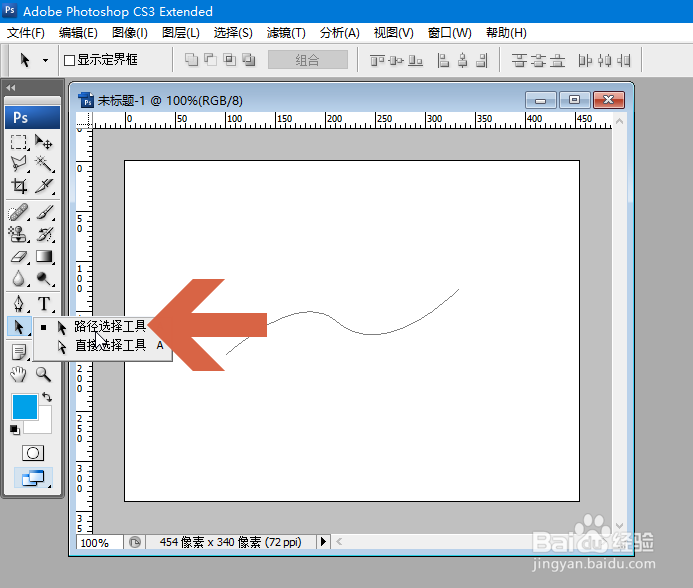Click align bottom edges icon
This screenshot has width=693, height=588.
click(415, 60)
